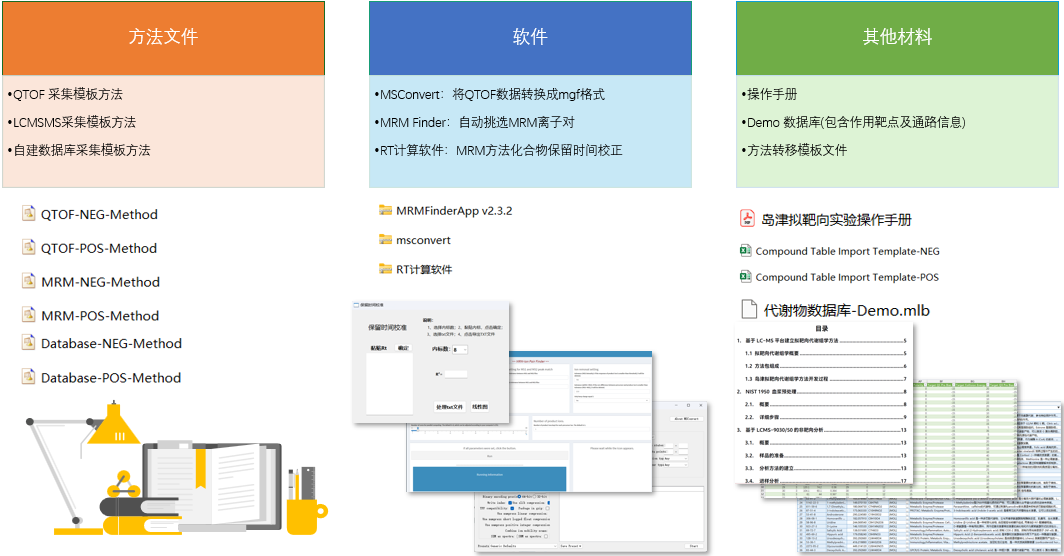Click the 方法文件 orange header
The height and width of the screenshot is (556, 1064).
pos(163,38)
